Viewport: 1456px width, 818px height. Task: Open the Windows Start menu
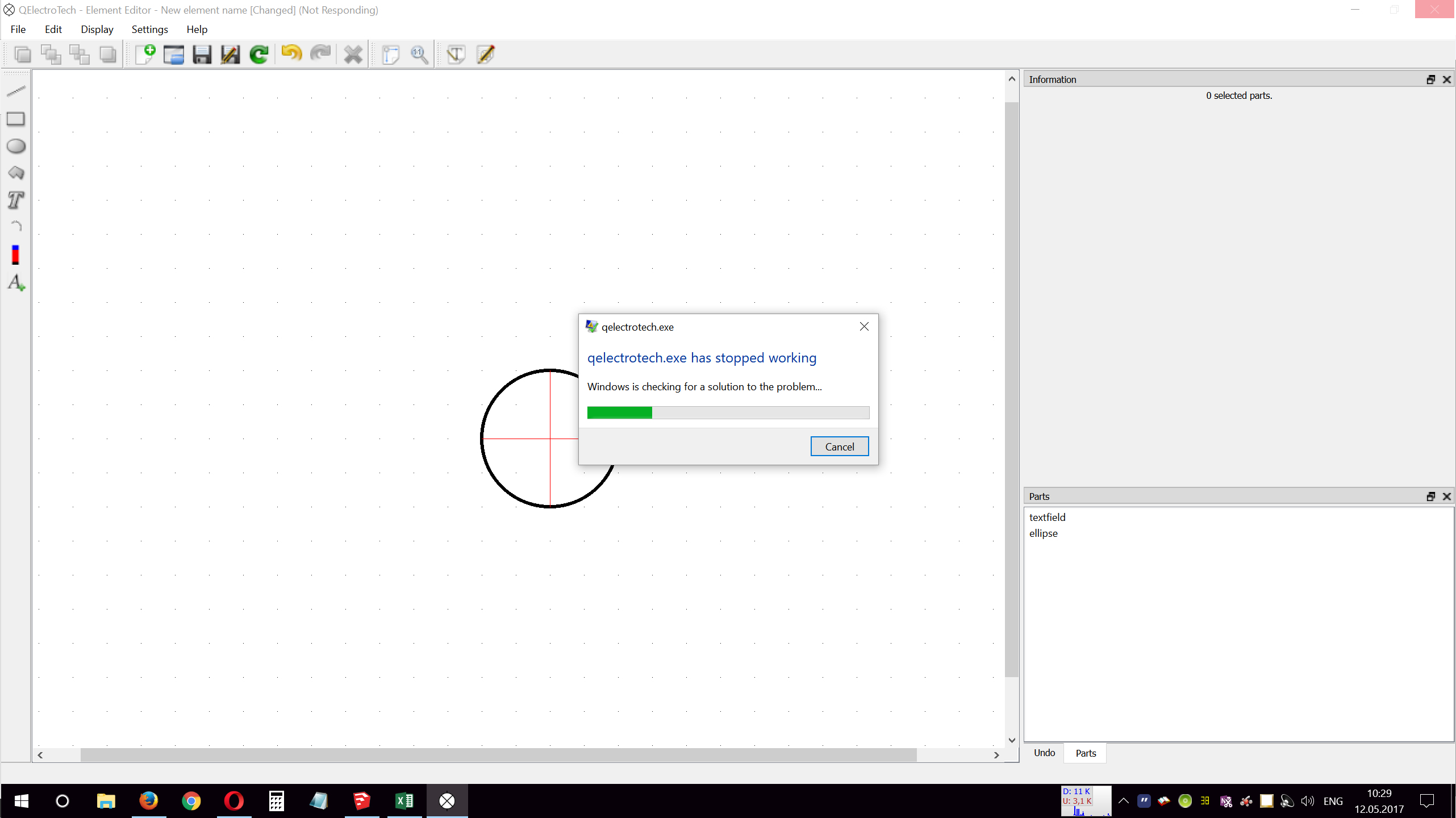tap(21, 801)
